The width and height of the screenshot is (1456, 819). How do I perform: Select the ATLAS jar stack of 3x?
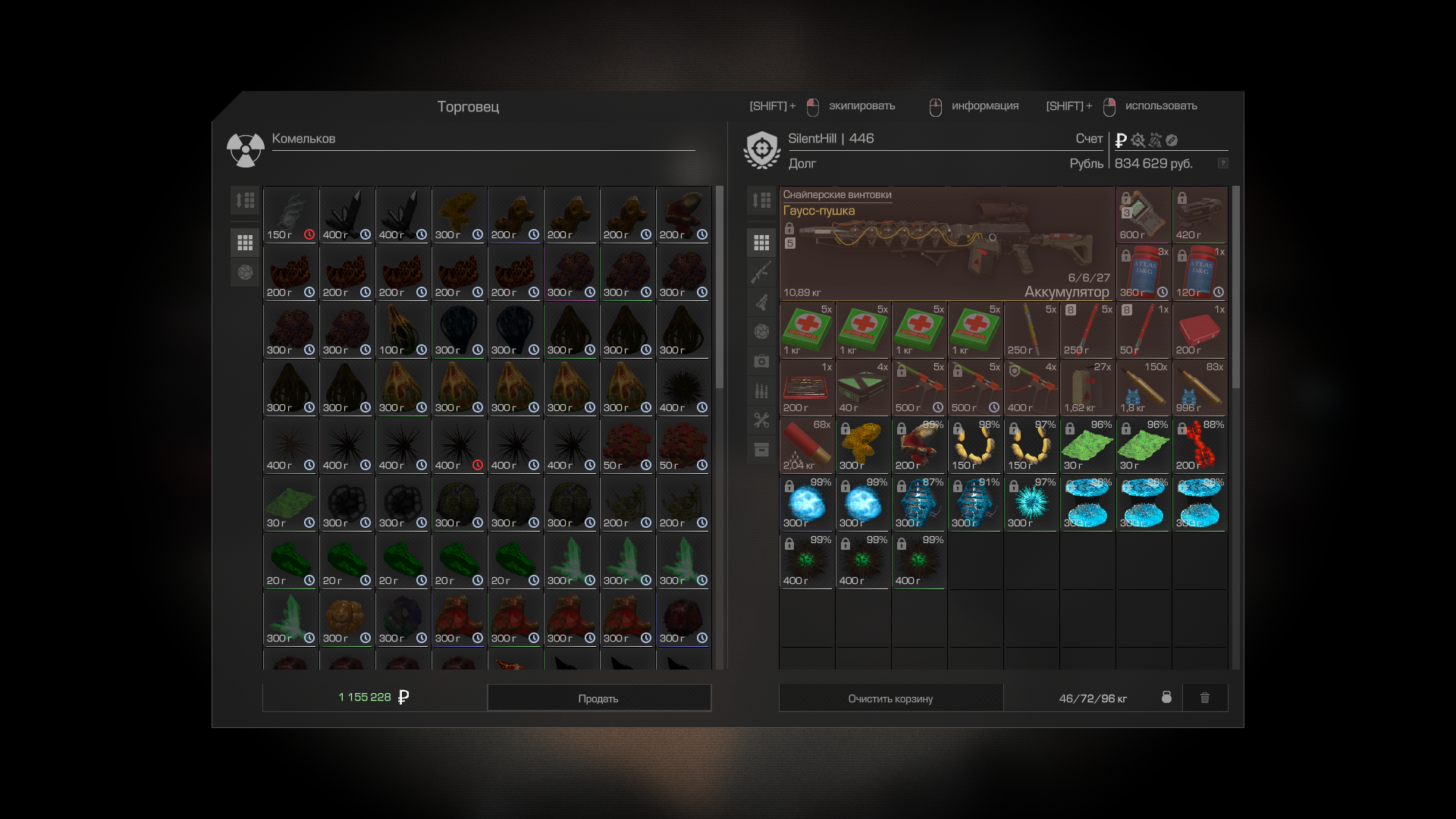coord(1144,273)
